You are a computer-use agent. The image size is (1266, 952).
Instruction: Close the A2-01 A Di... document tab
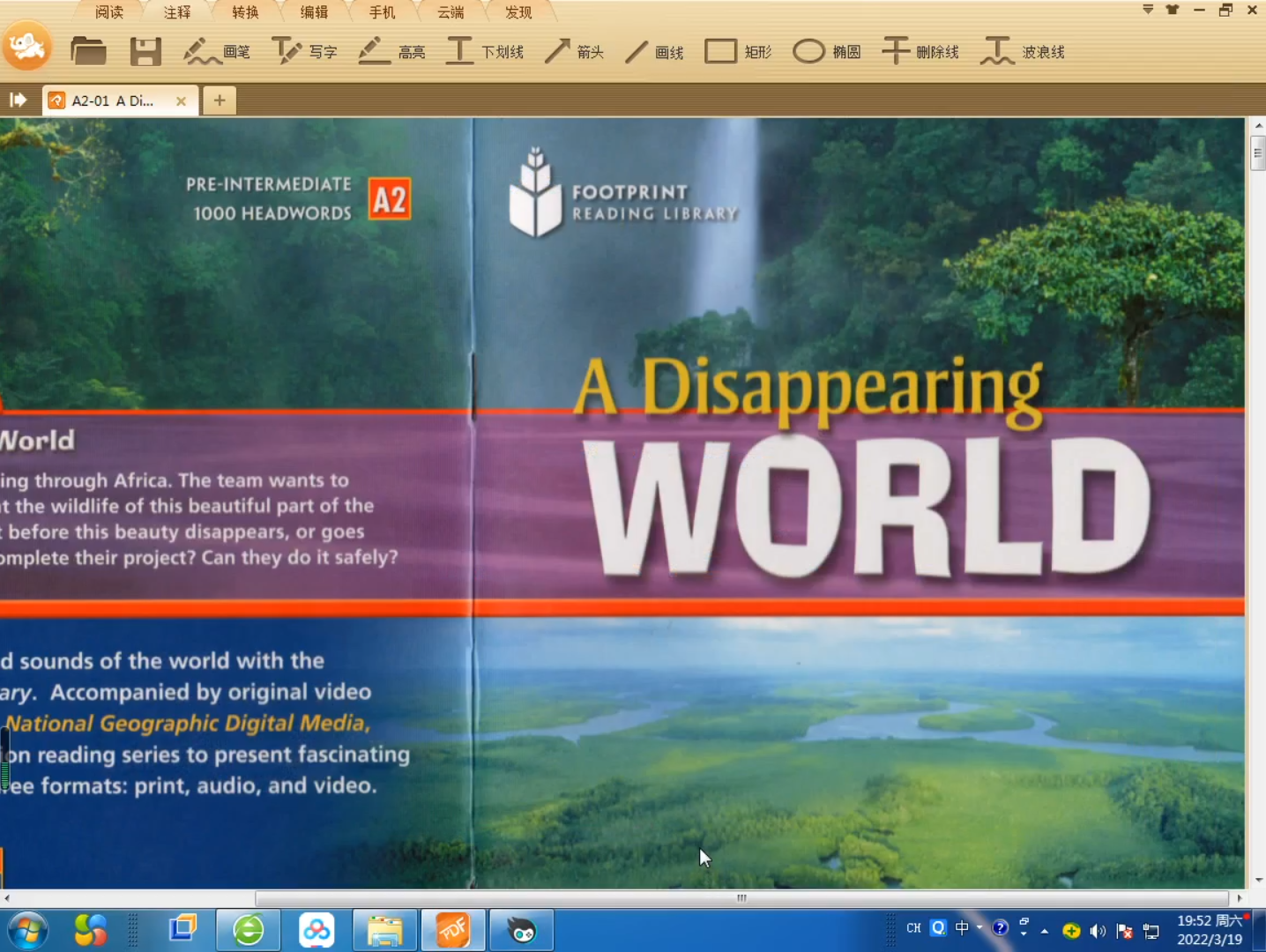click(181, 101)
